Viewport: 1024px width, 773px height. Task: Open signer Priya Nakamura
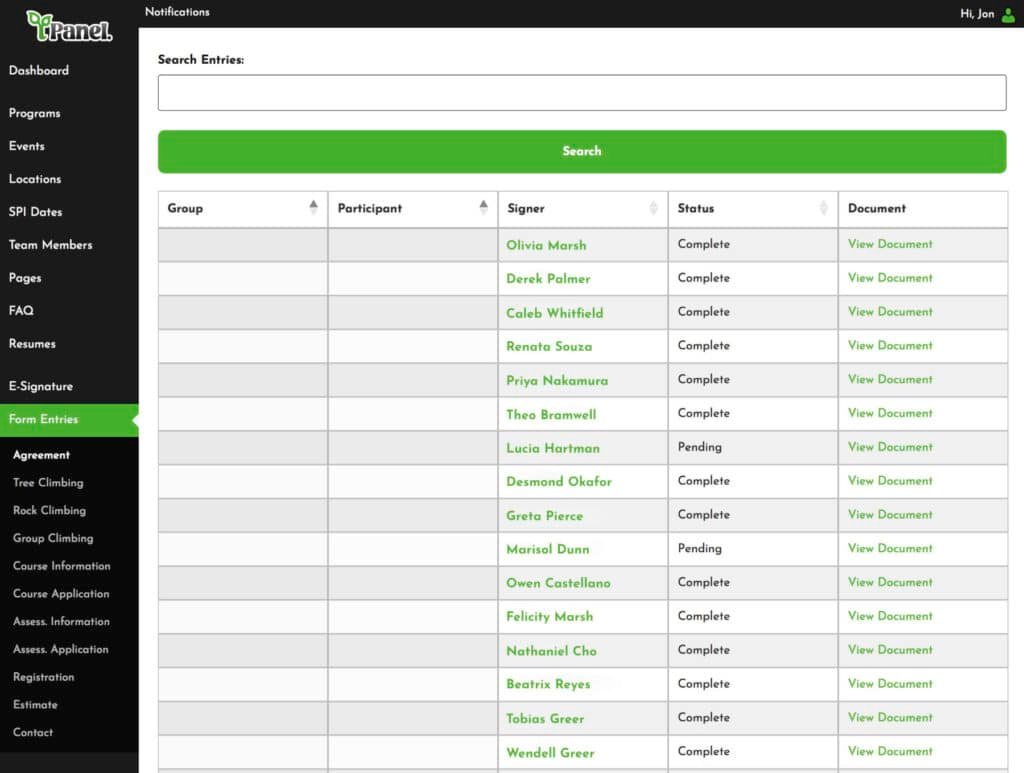click(x=557, y=381)
